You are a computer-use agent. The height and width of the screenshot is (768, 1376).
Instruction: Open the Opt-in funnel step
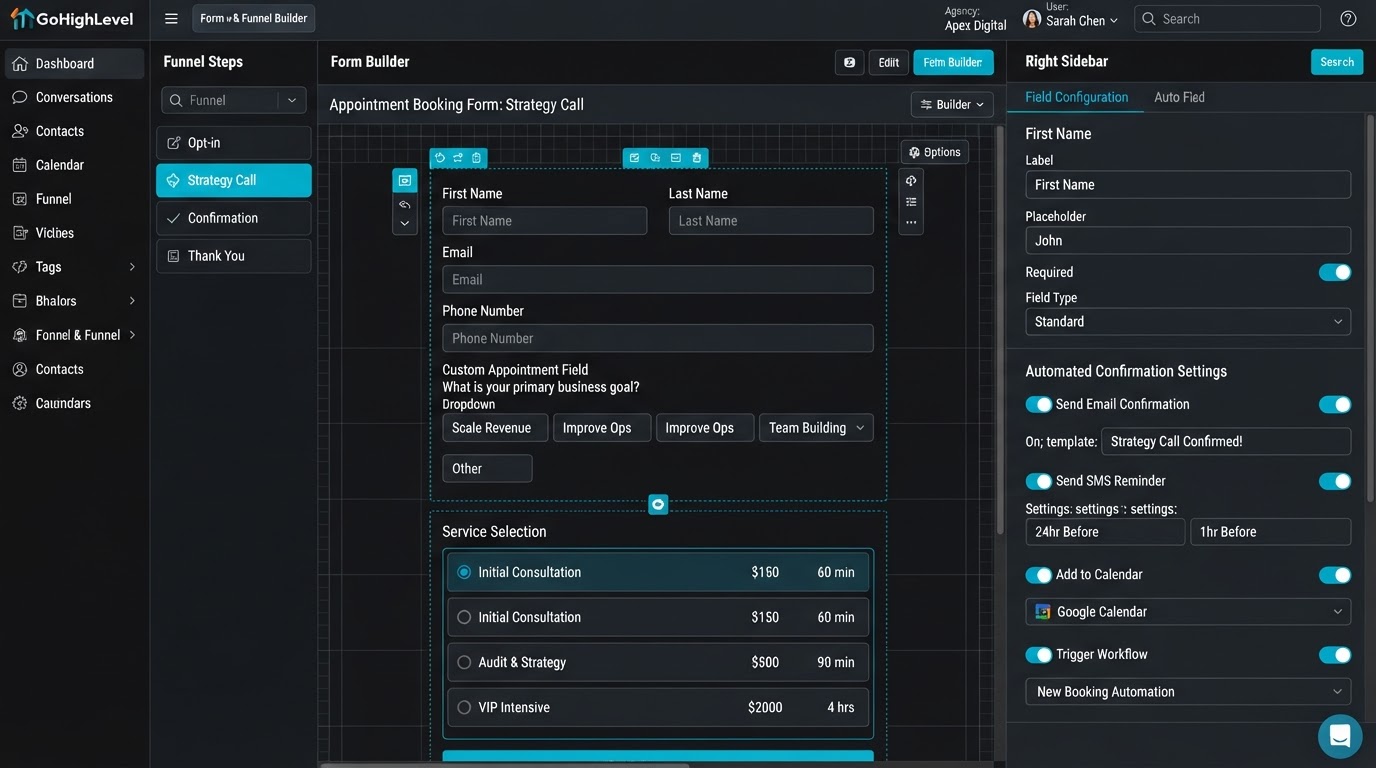tap(234, 143)
